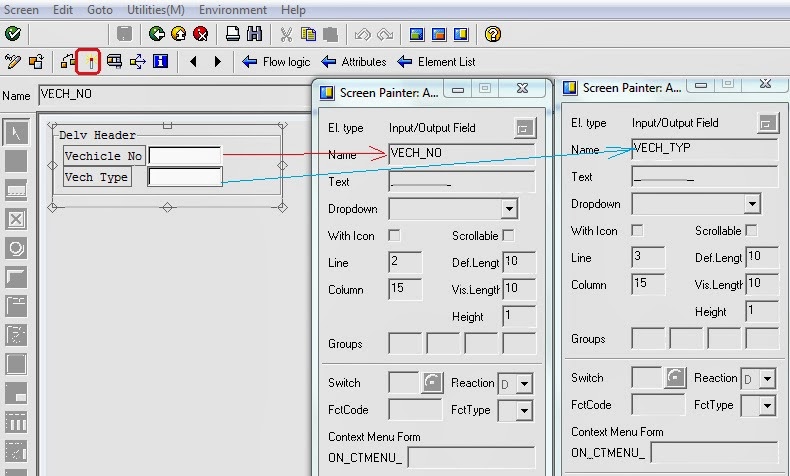This screenshot has height=476, width=790.
Task: Click the red Cancel icon
Action: click(200, 34)
